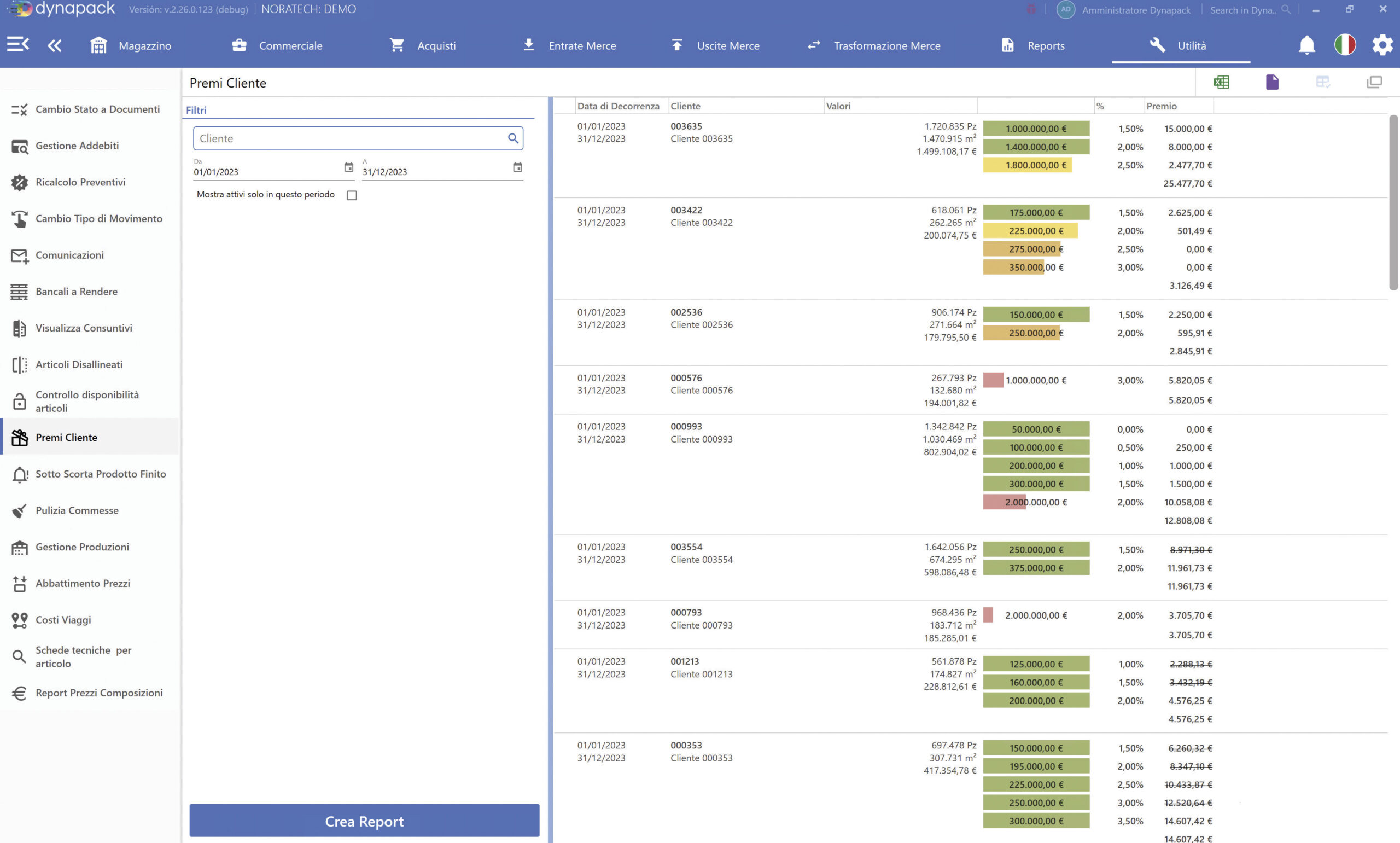Toggle the hamburger side menu icon

[x=17, y=44]
